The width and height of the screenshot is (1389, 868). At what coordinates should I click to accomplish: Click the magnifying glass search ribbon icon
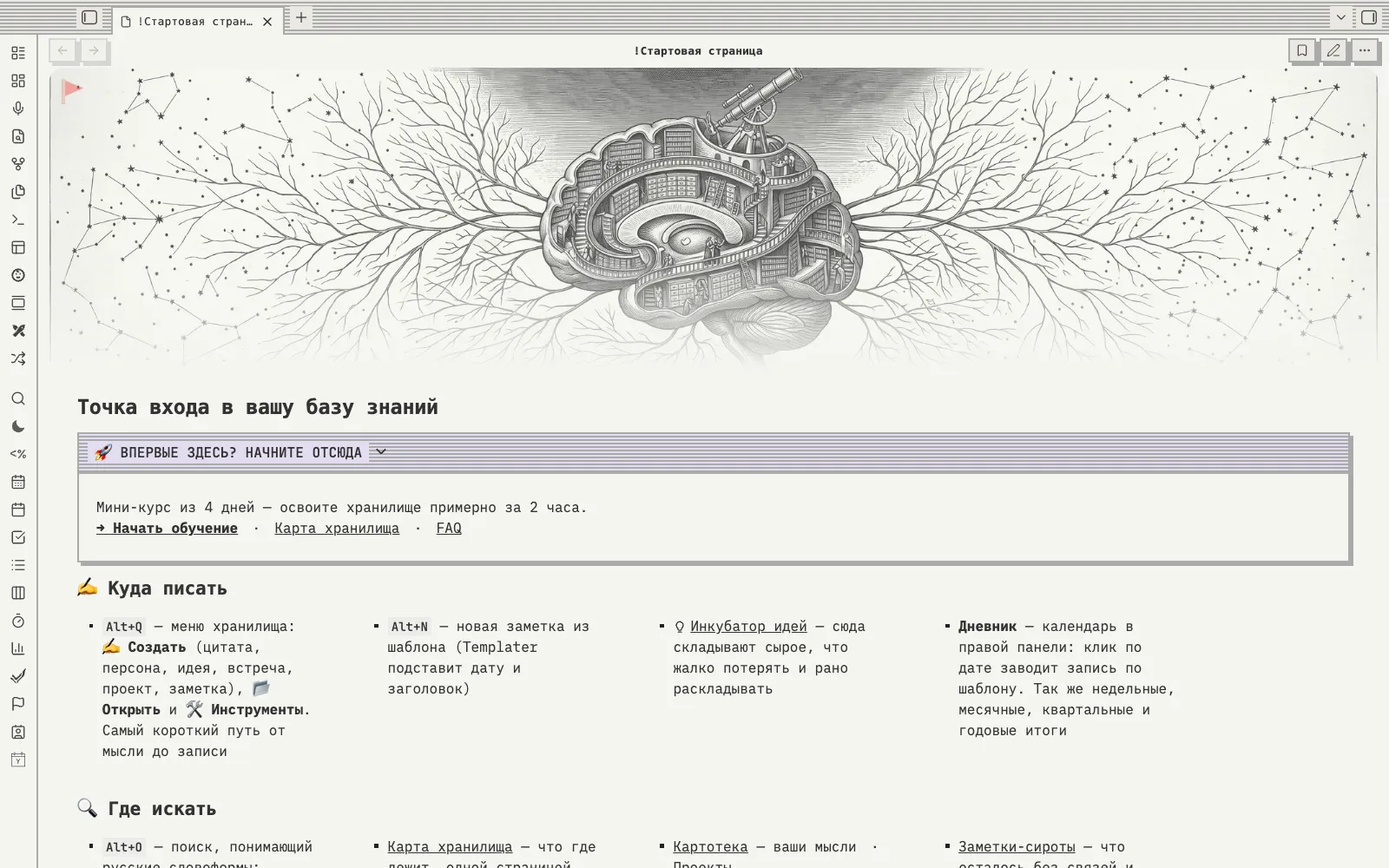click(x=18, y=398)
